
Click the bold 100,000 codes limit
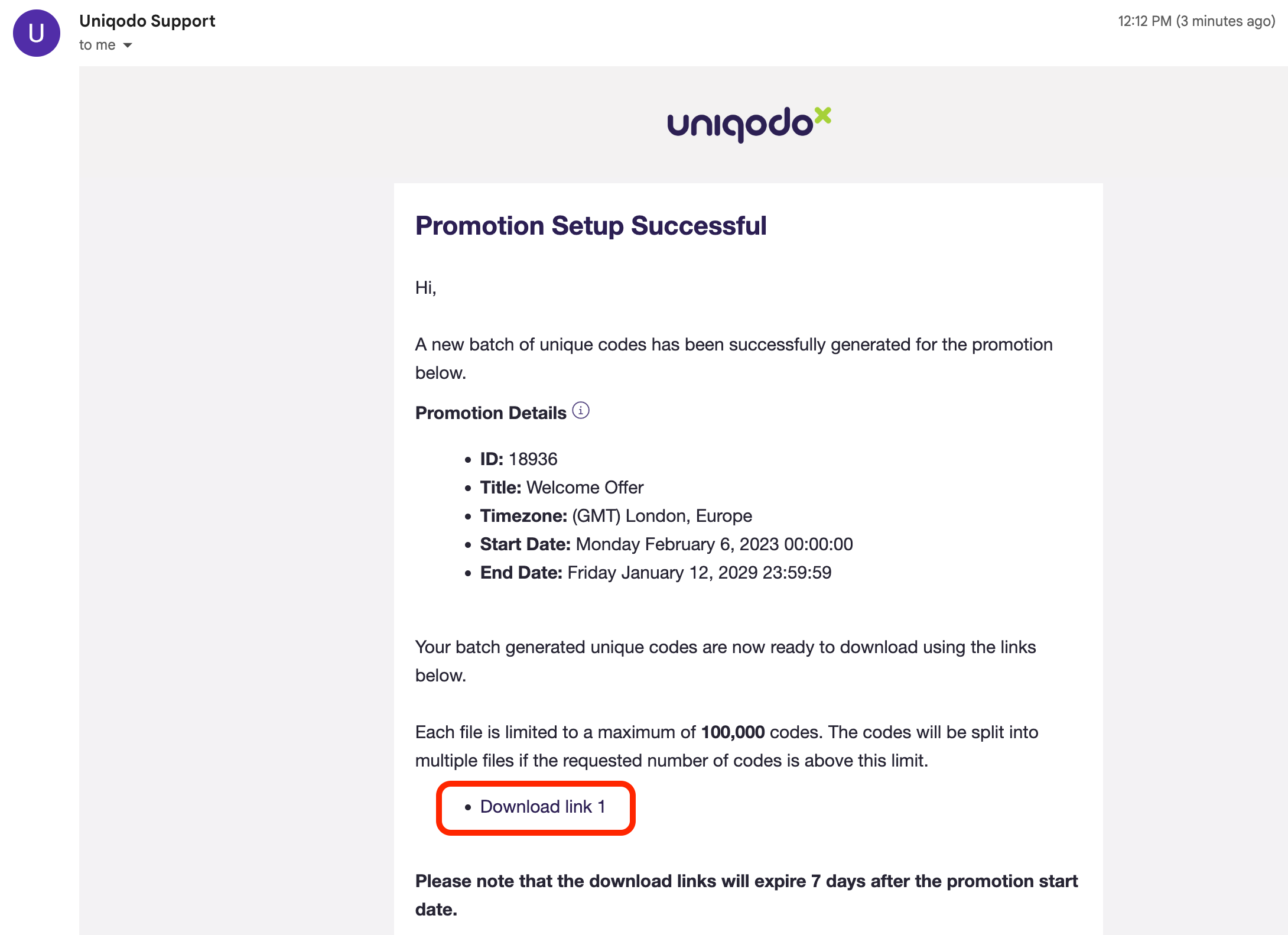pos(733,732)
